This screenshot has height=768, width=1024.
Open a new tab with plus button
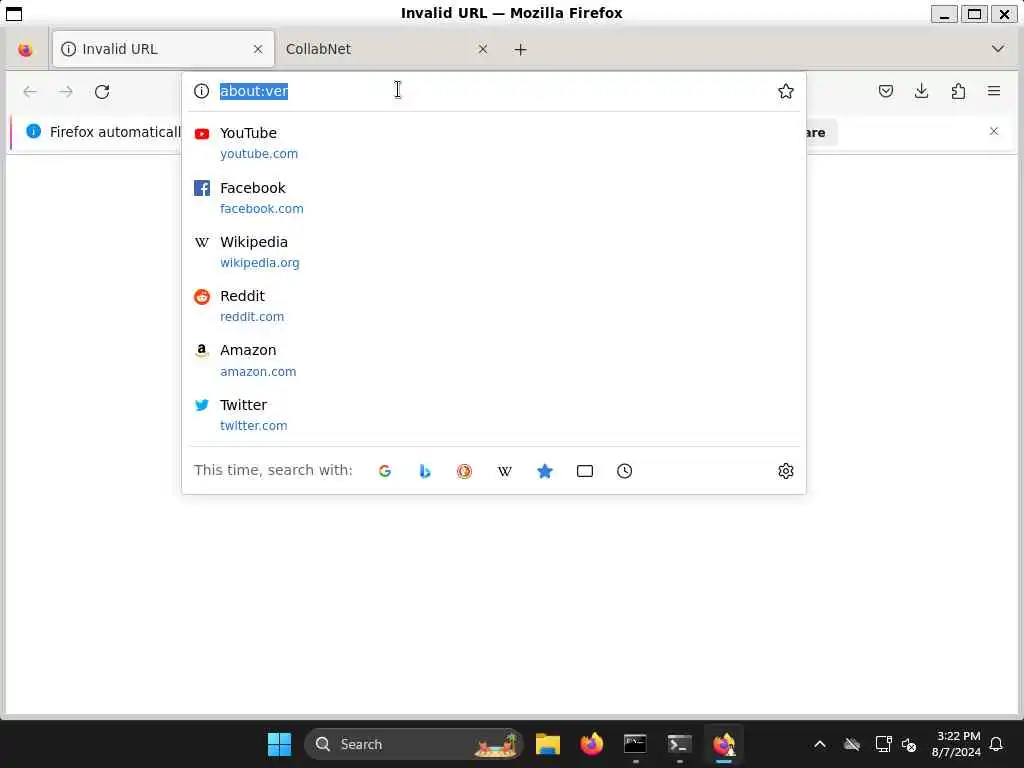point(520,50)
